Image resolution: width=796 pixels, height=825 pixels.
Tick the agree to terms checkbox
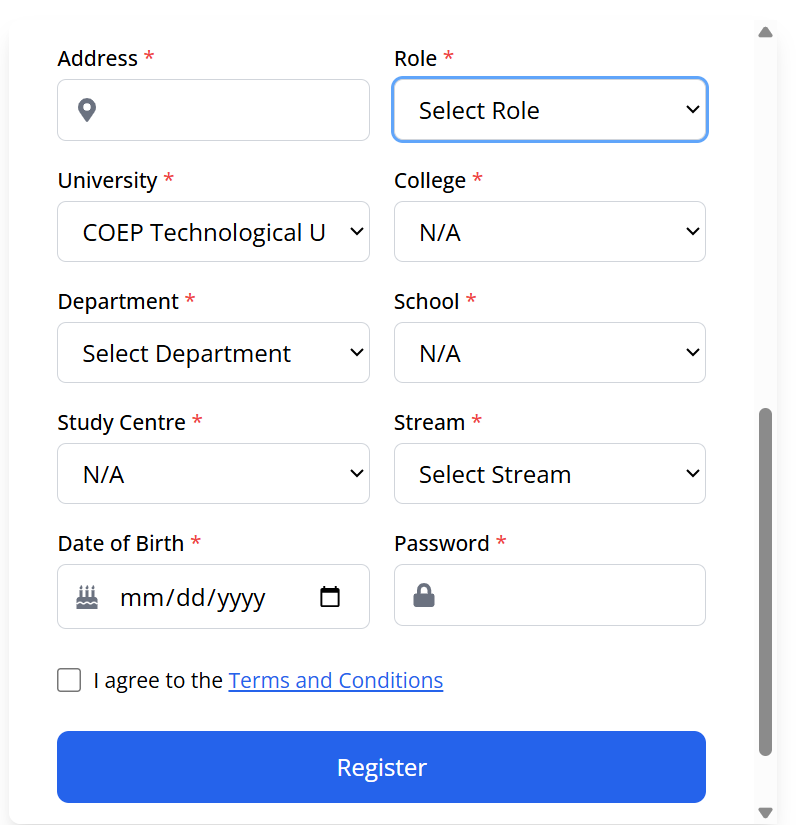pyautogui.click(x=69, y=681)
